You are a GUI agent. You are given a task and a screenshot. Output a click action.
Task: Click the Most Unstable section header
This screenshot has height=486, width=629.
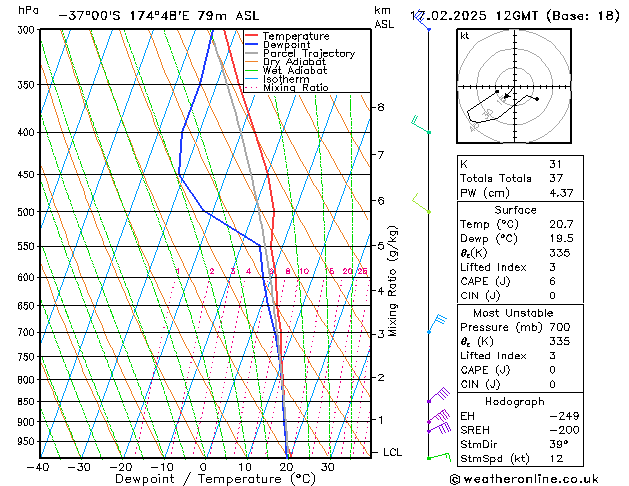point(513,313)
